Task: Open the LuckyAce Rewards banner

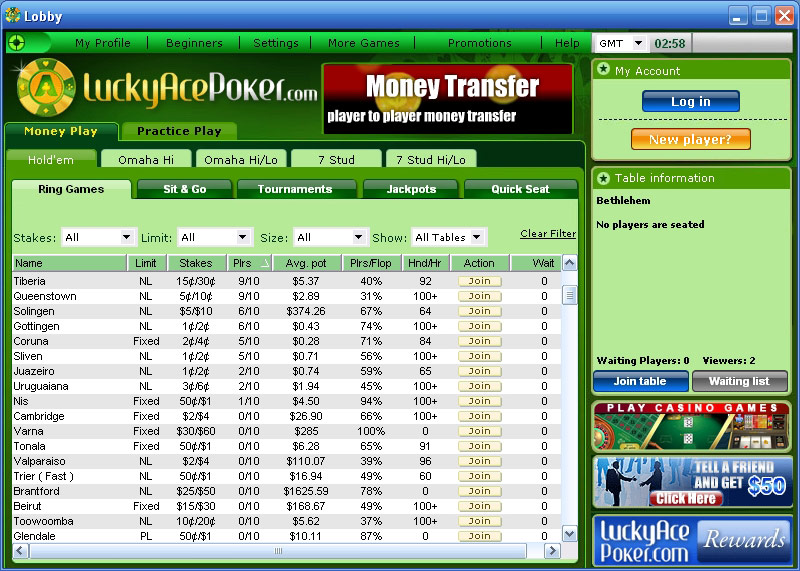Action: click(692, 541)
